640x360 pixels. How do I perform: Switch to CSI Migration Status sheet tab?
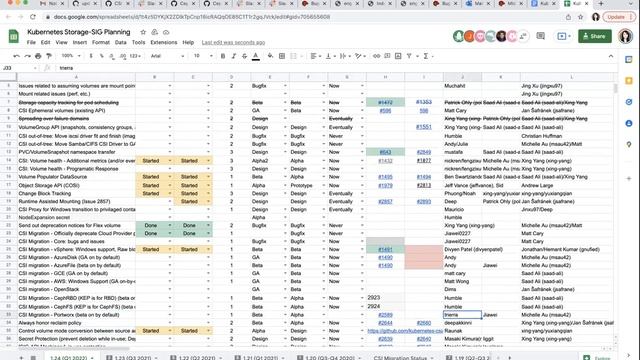[x=402, y=358]
